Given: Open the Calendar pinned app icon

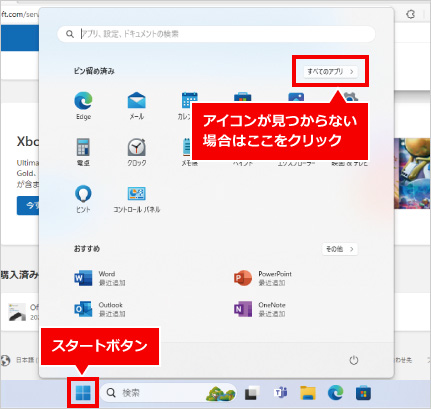Looking at the screenshot, I should [189, 100].
